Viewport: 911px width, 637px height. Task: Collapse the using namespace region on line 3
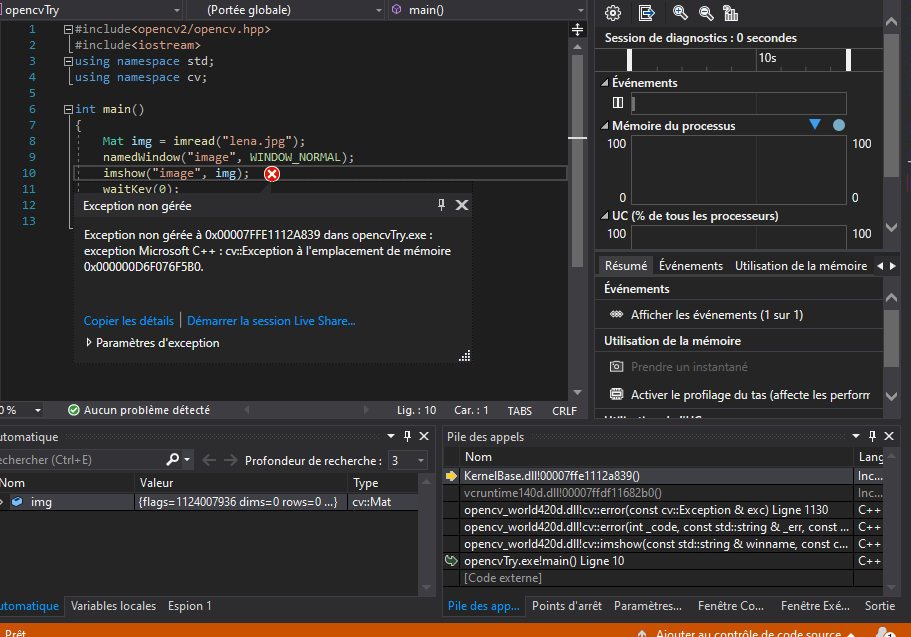click(x=68, y=61)
